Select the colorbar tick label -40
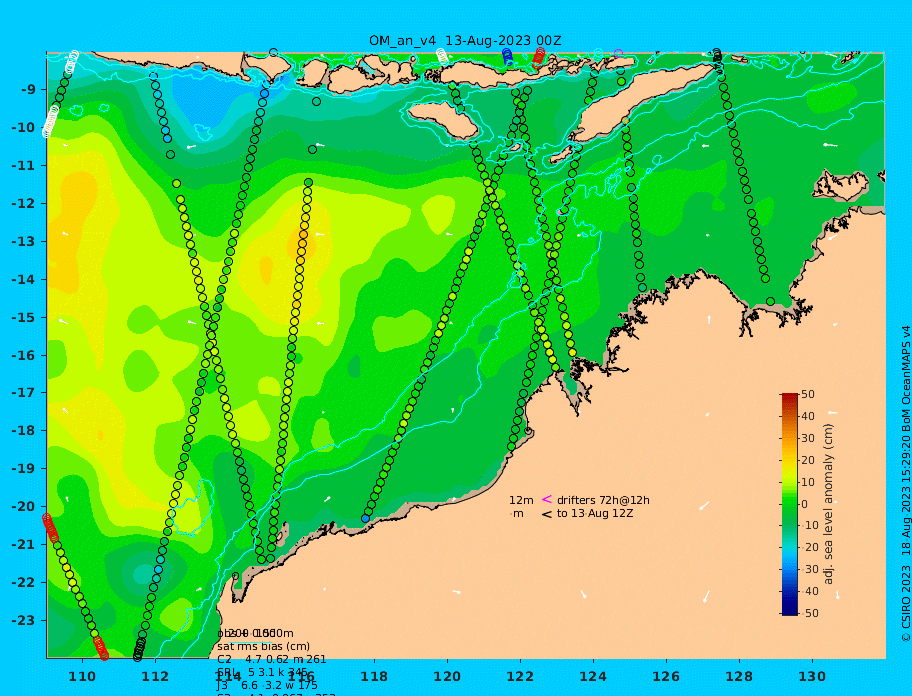This screenshot has width=912, height=696. pyautogui.click(x=808, y=591)
